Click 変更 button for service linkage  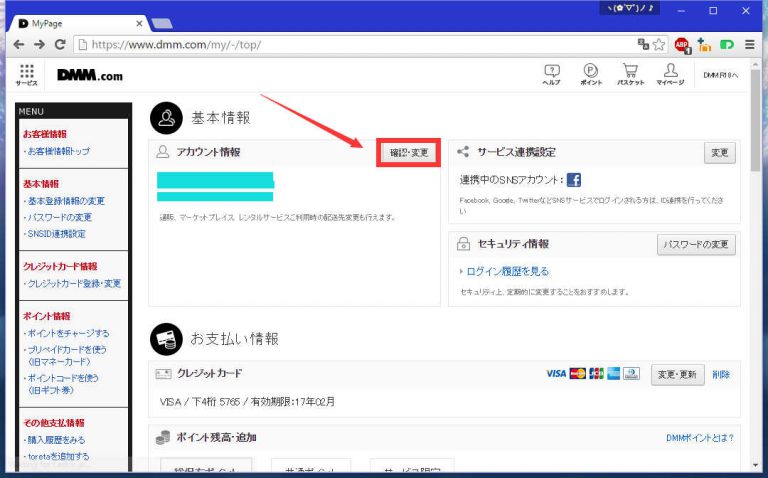[x=720, y=153]
